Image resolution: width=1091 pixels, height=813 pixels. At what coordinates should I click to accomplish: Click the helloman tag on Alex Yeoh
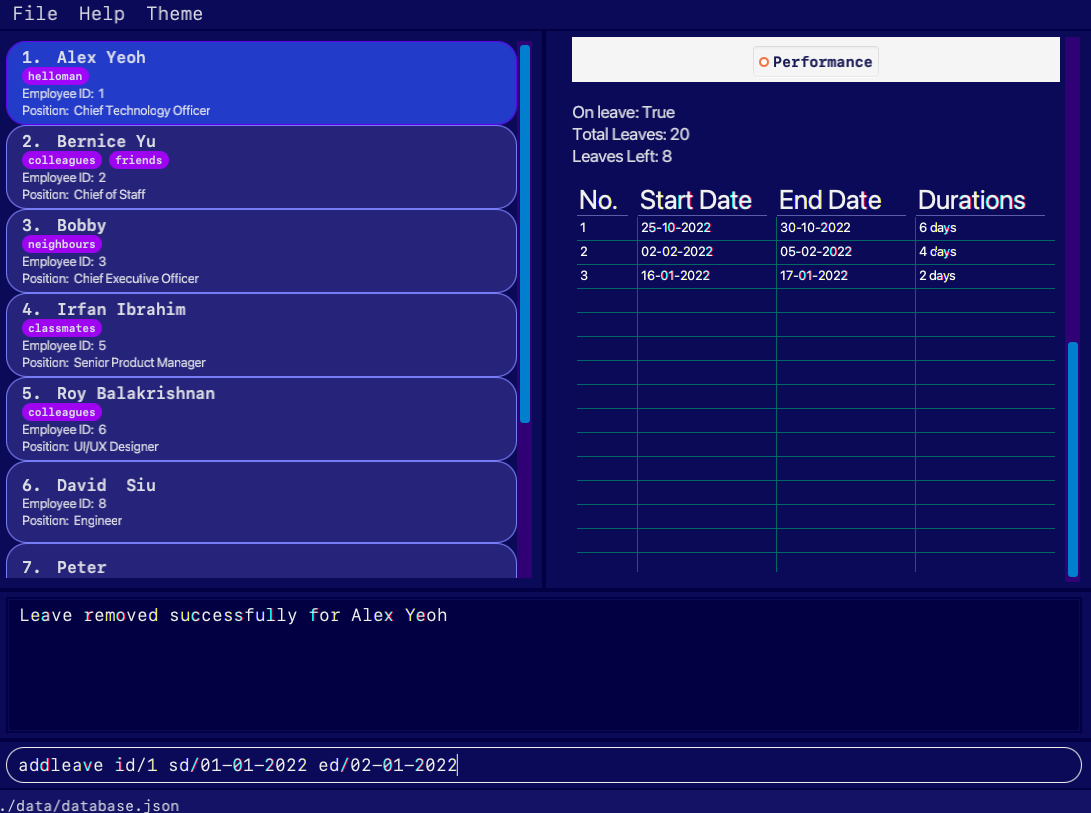[x=55, y=76]
